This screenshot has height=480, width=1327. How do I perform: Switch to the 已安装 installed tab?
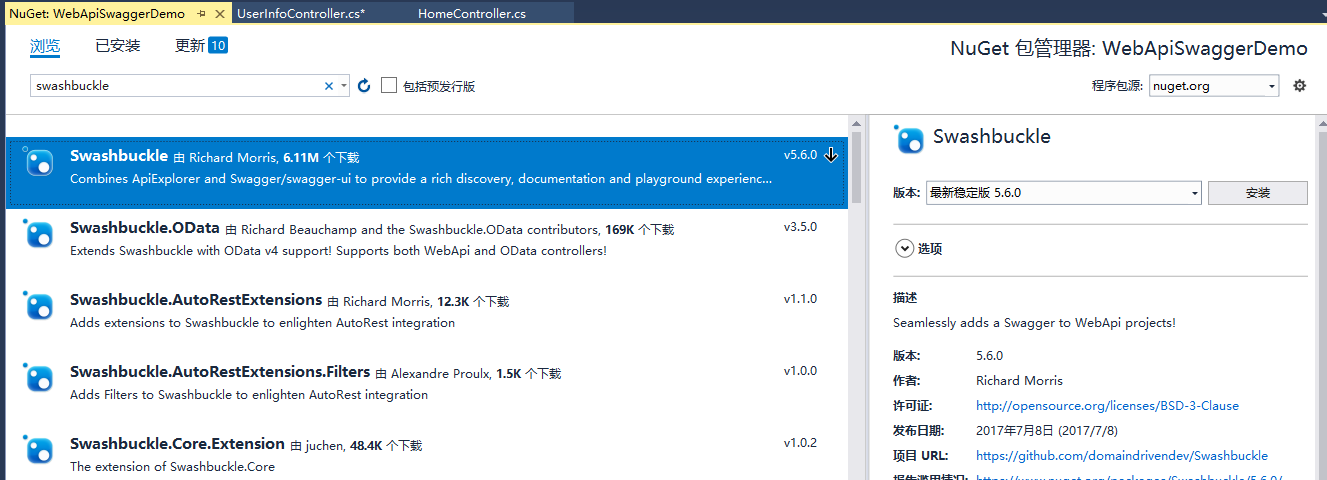(118, 46)
